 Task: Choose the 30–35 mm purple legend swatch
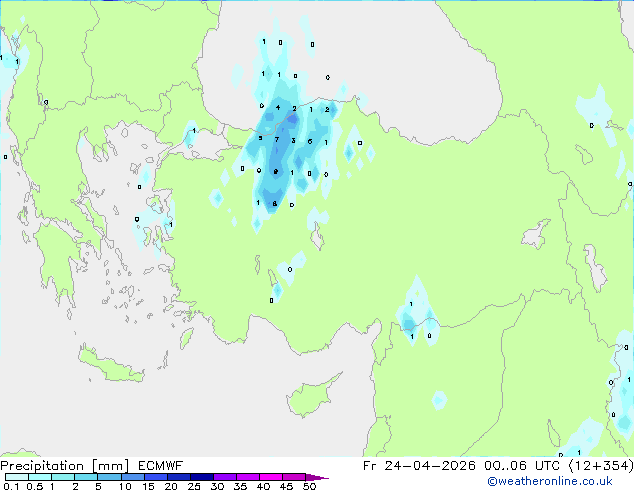click(x=224, y=477)
